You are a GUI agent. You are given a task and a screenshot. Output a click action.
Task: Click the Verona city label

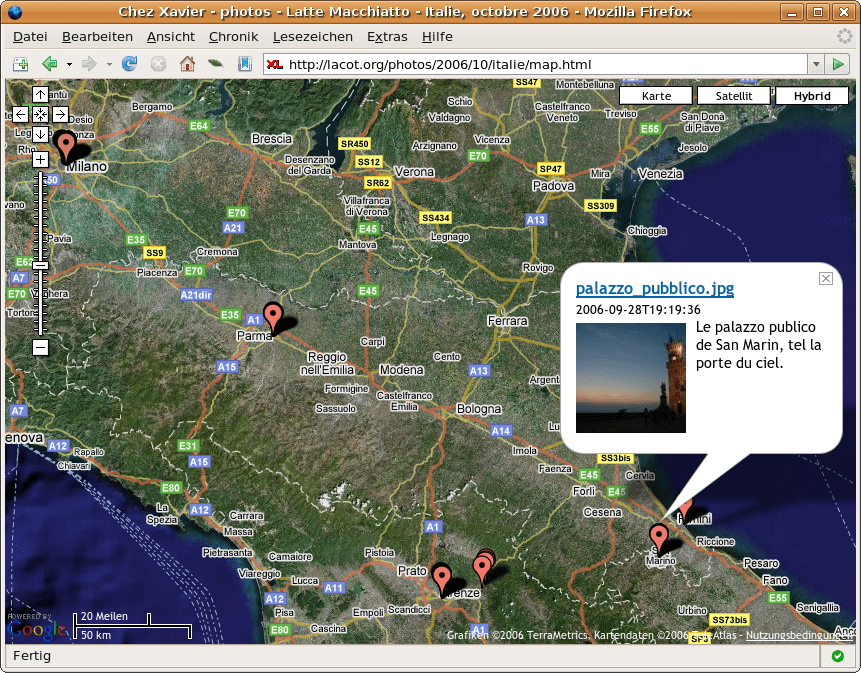(414, 172)
